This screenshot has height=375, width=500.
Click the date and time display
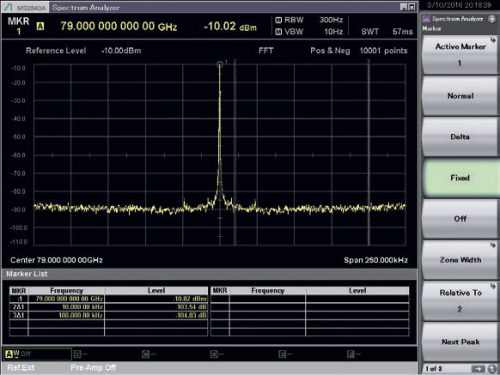click(459, 5)
